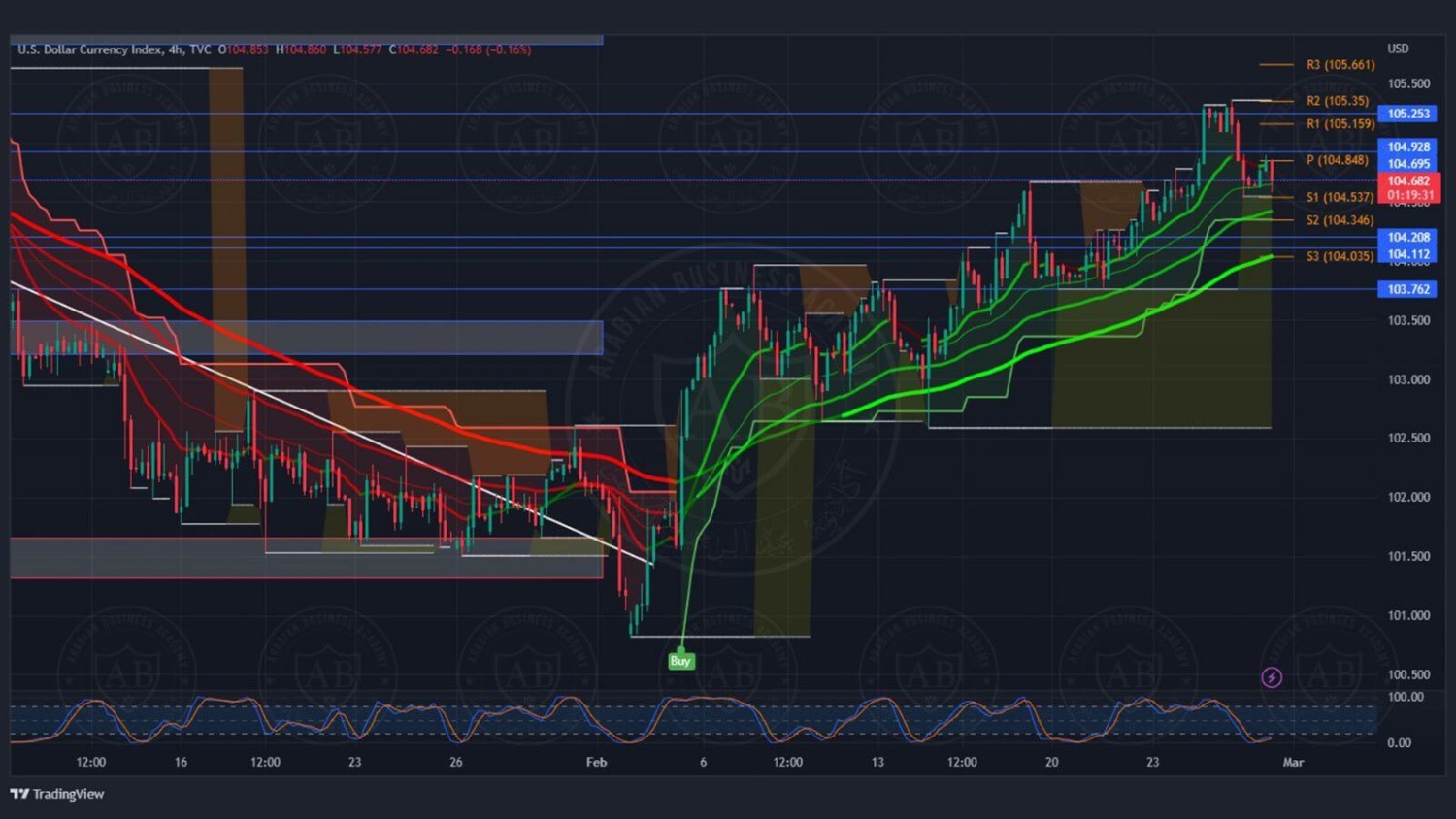Click the 13 date label on time axis
Screen dimensions: 1456x819
(877, 763)
